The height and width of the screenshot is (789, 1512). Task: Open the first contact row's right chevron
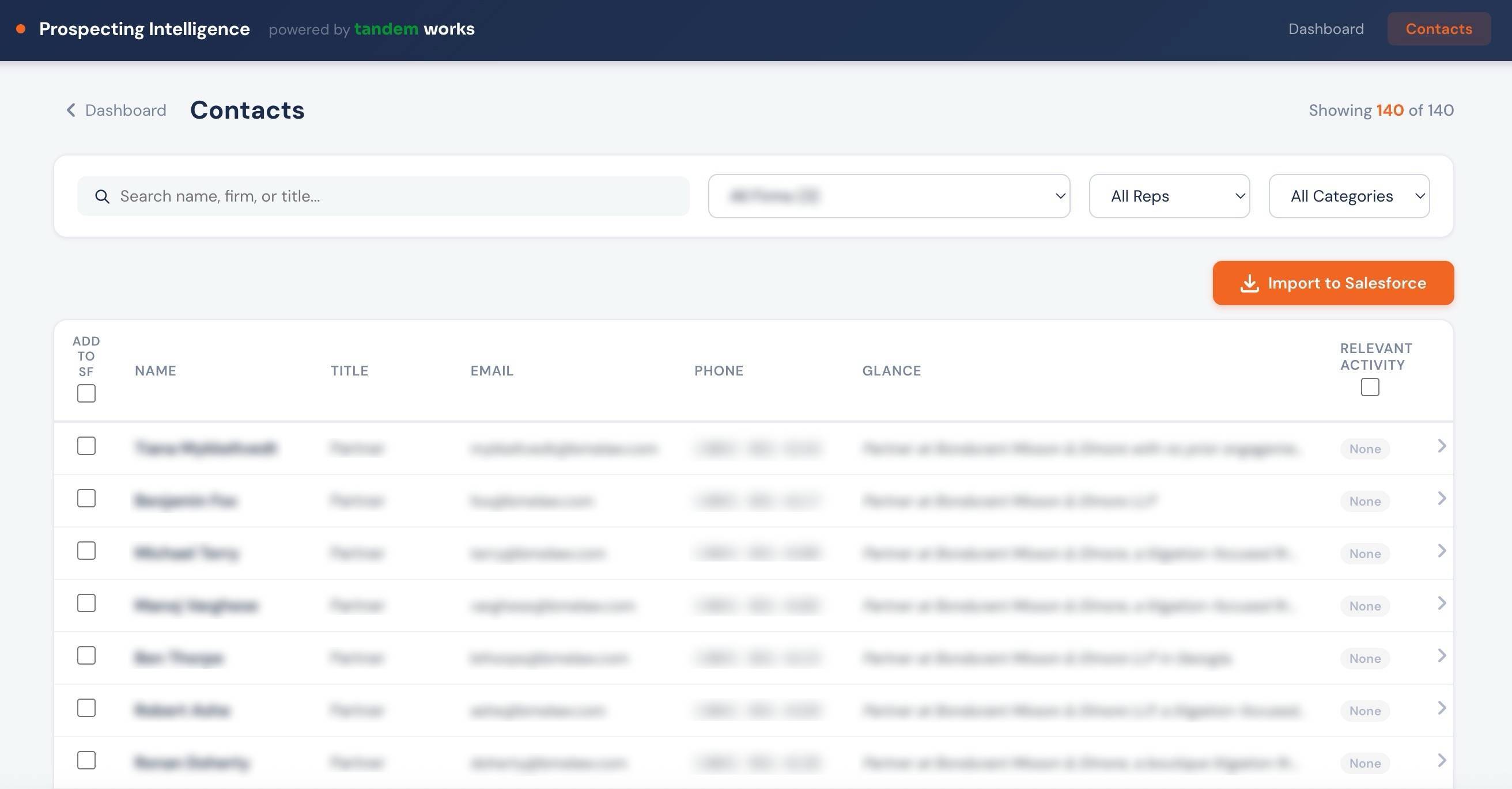(1442, 447)
